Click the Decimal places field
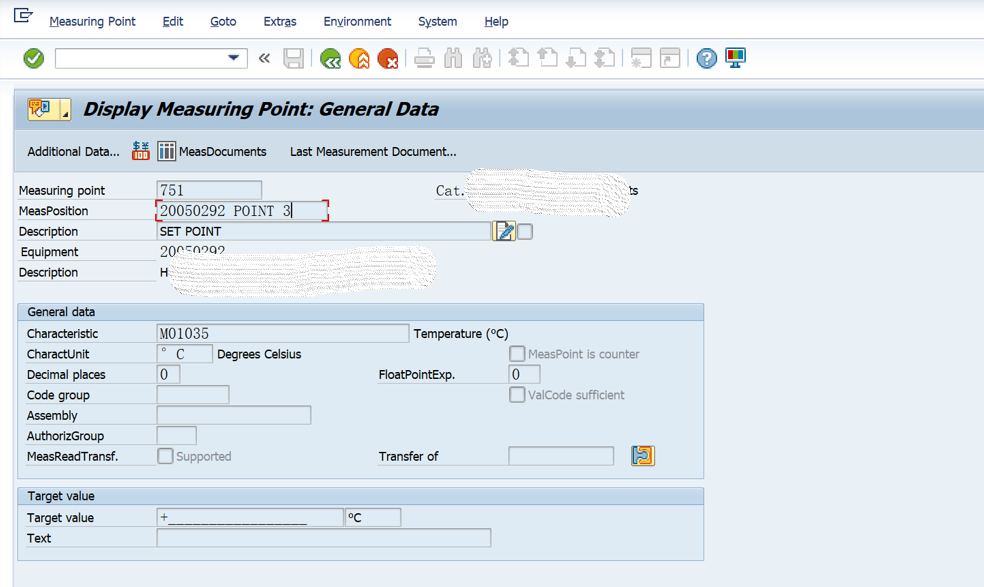This screenshot has height=587, width=984. point(168,374)
